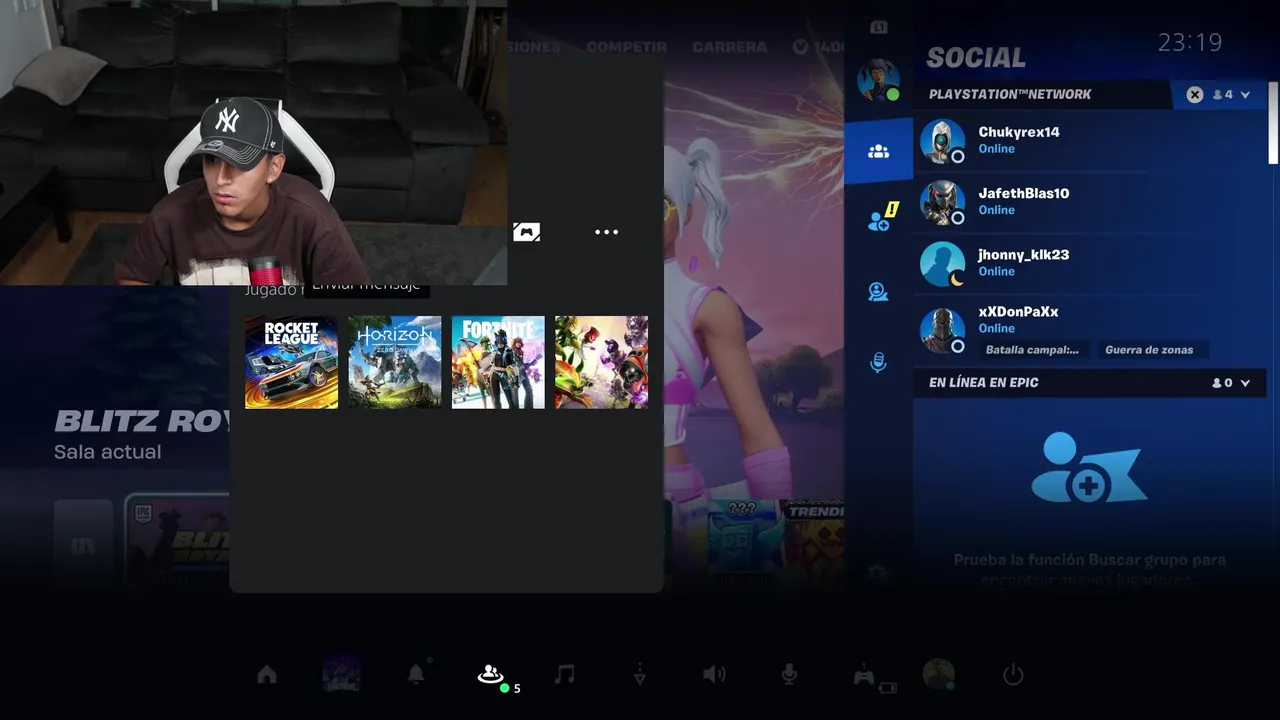This screenshot has height=720, width=1280.
Task: Click the 23:19 clock display
Action: tap(1190, 42)
